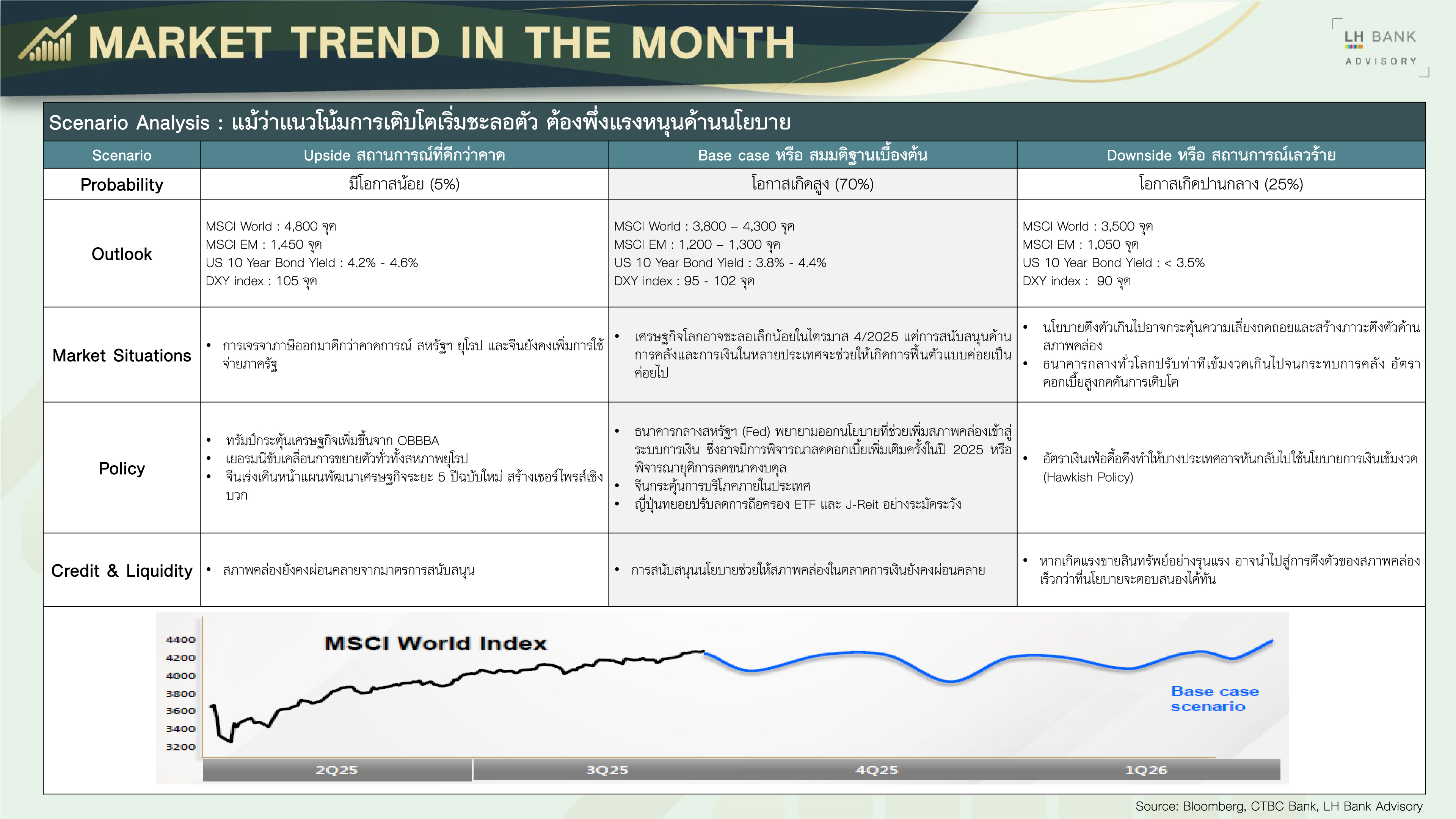Select the Outlook row label
1456x819 pixels.
121,254
